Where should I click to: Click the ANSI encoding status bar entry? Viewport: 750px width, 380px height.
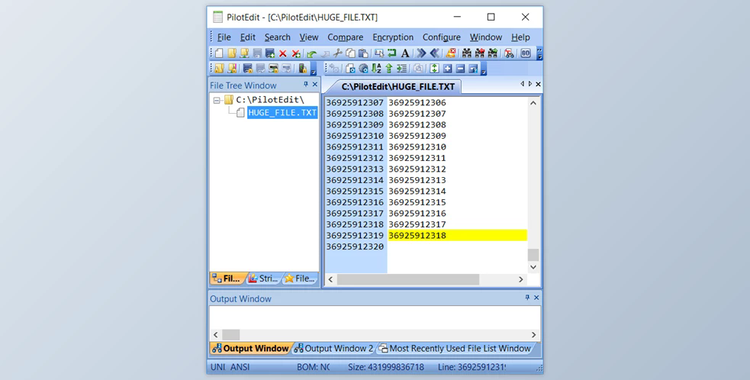point(240,367)
